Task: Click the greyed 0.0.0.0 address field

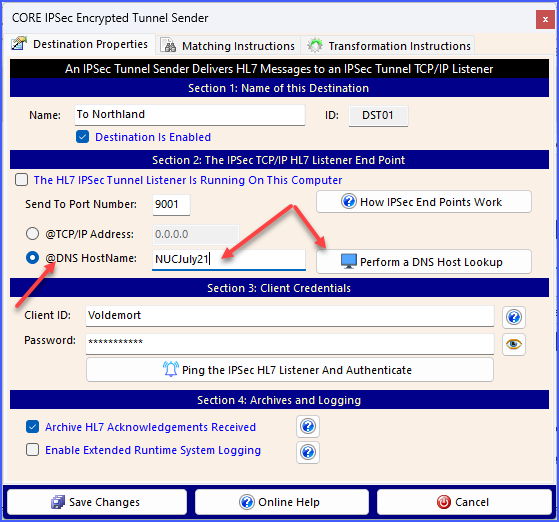Action: tap(196, 234)
